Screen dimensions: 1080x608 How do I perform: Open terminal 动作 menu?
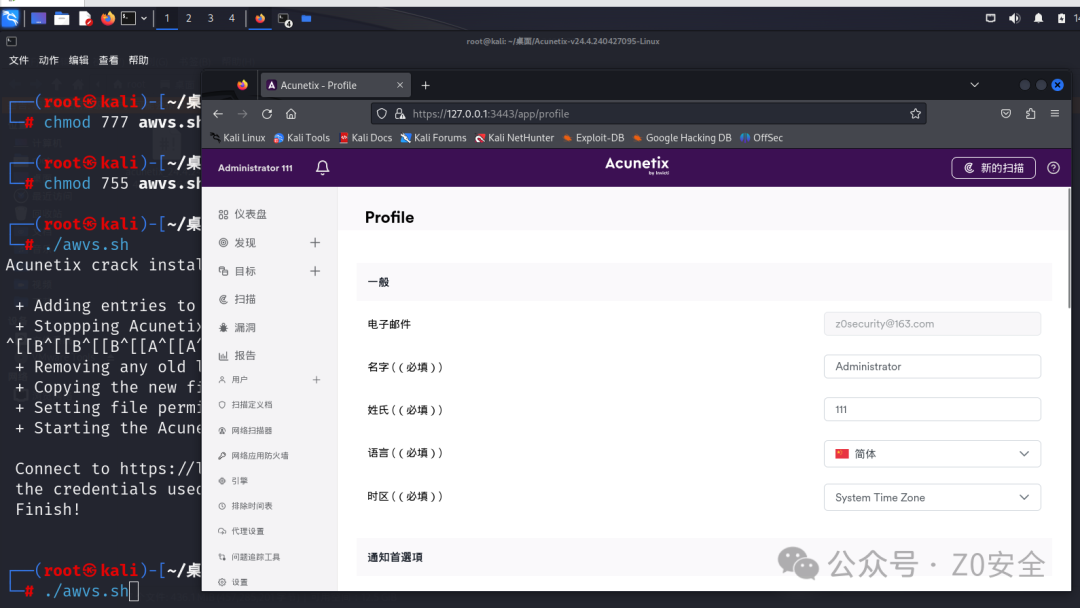[48, 61]
